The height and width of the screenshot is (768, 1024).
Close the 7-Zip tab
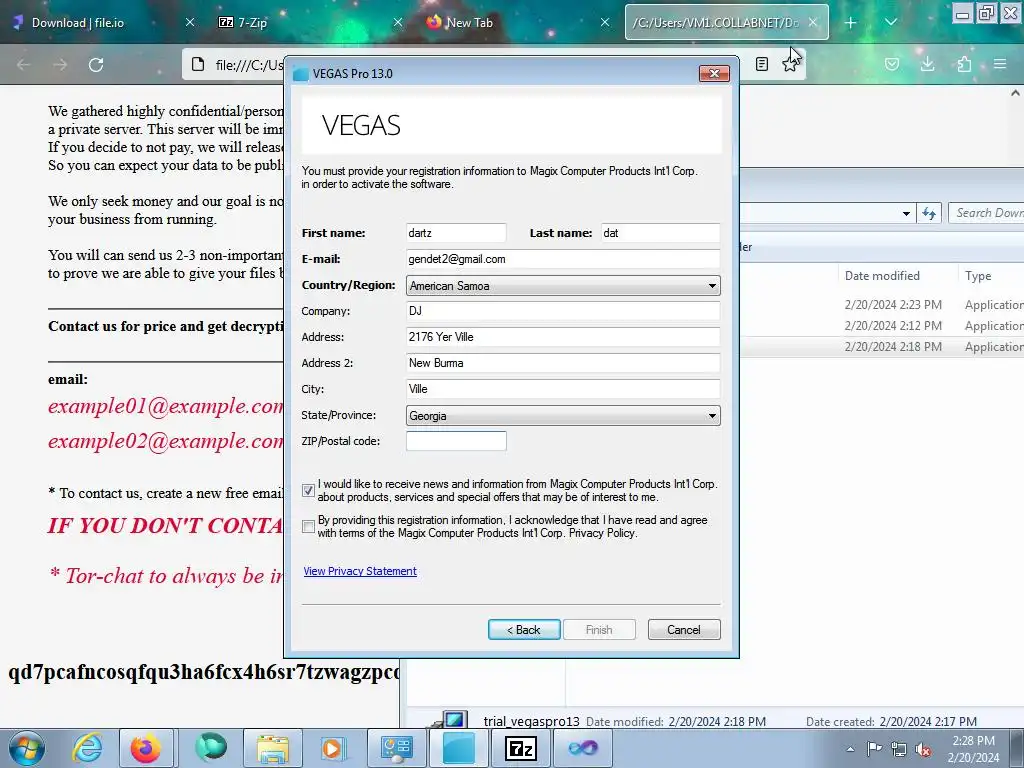(x=397, y=22)
